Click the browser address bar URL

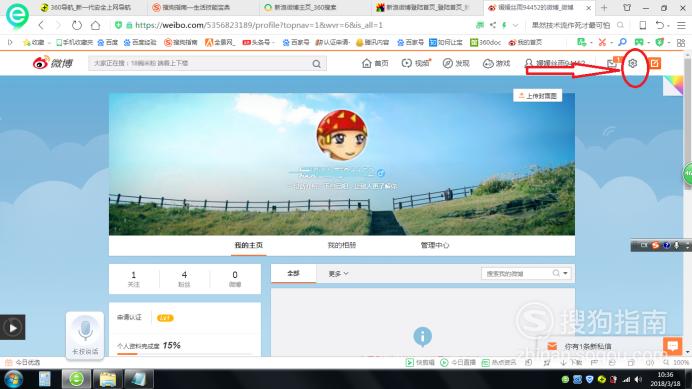[x=259, y=25]
